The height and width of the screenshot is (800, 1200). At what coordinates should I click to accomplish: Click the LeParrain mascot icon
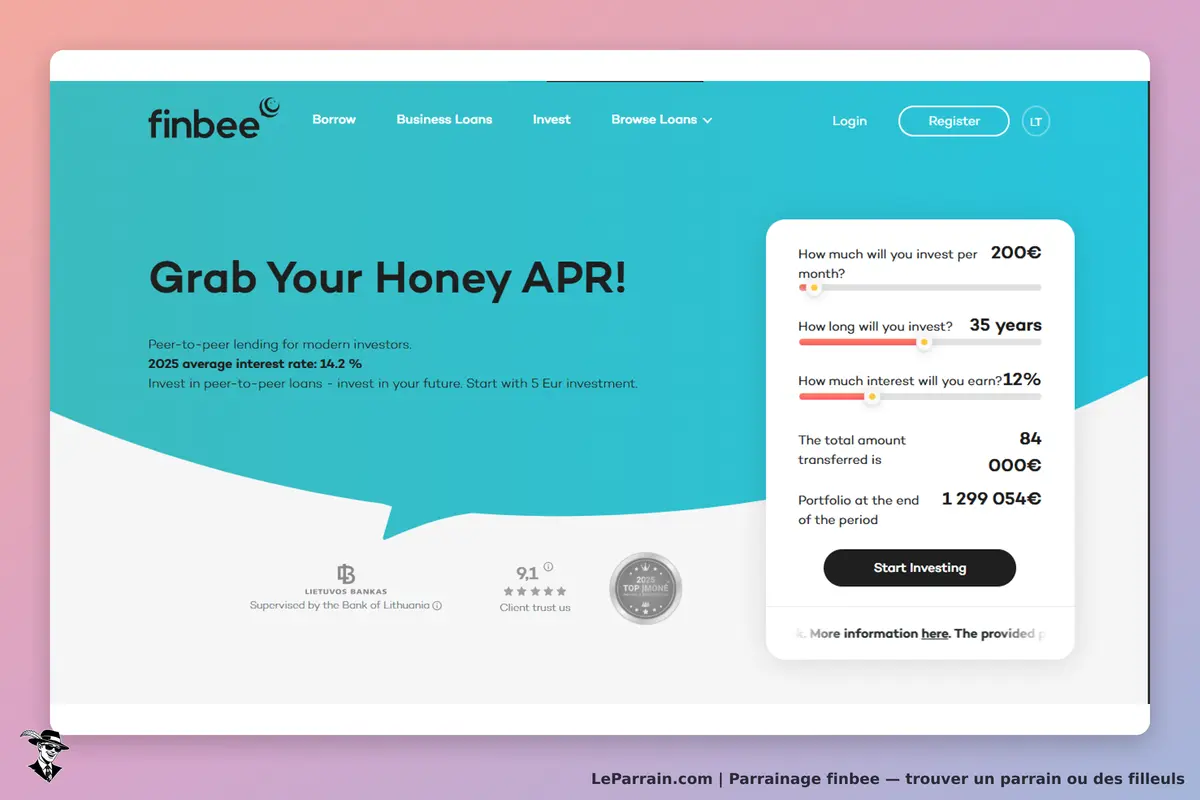[x=44, y=755]
